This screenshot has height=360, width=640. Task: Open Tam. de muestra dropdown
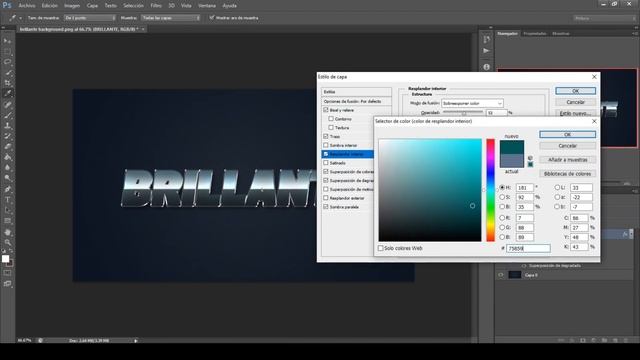click(x=90, y=18)
